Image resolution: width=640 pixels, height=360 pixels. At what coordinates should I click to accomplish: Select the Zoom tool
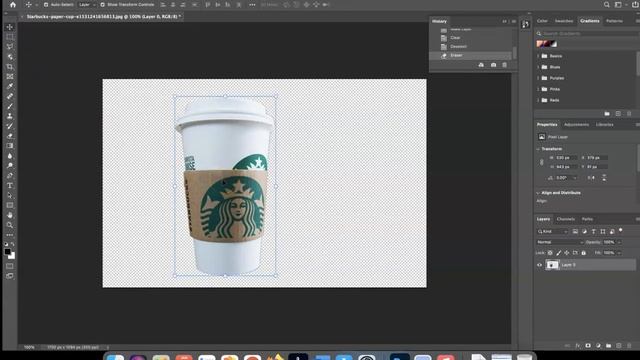(x=10, y=225)
